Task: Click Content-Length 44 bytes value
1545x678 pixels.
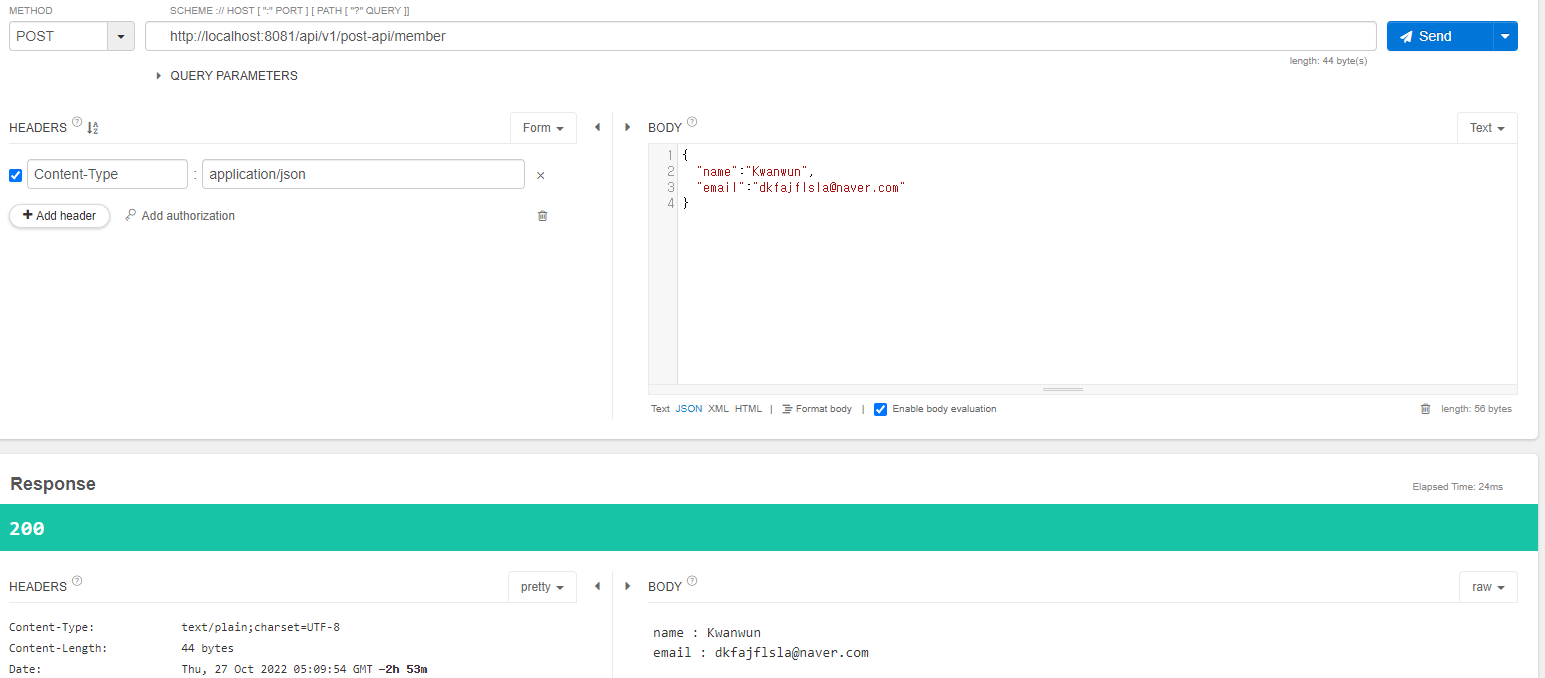Action: 207,648
